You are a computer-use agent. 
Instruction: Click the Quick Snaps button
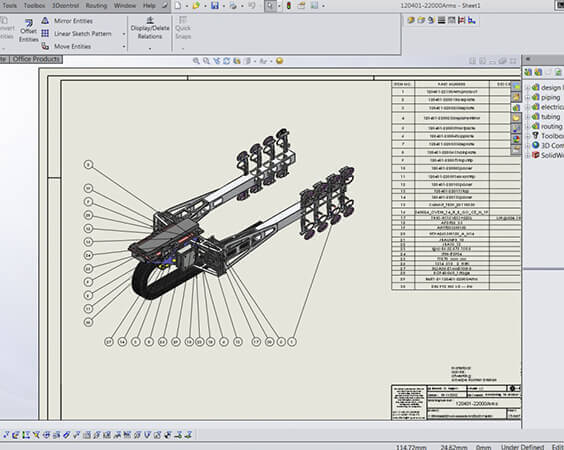click(x=183, y=28)
